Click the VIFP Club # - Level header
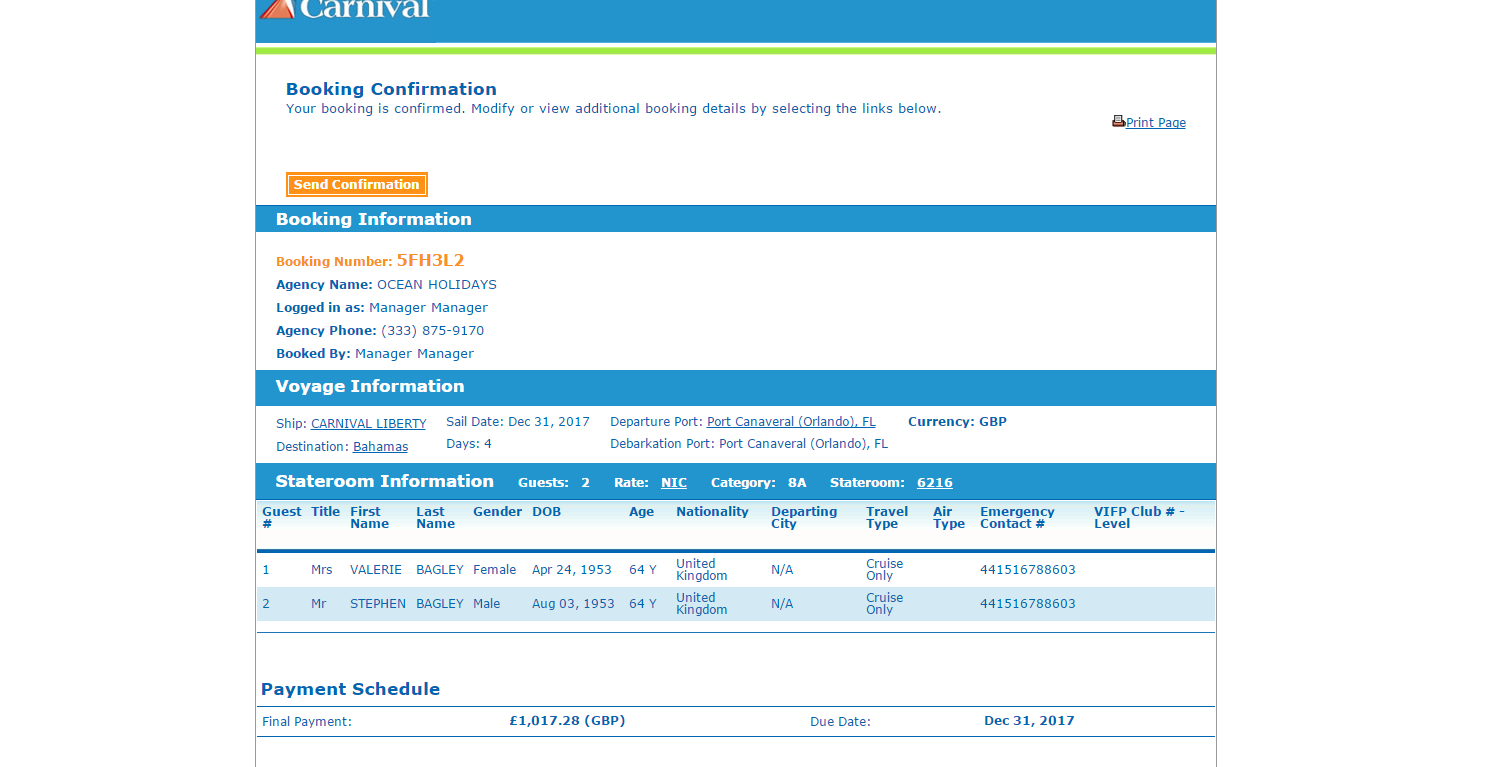 click(x=1139, y=518)
